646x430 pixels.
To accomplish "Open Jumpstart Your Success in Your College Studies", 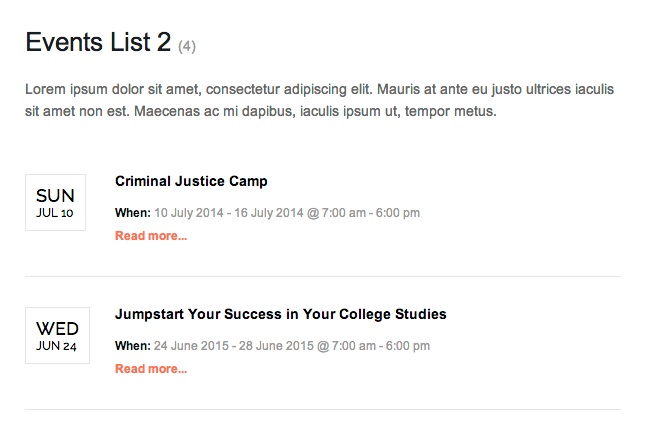I will [x=280, y=314].
